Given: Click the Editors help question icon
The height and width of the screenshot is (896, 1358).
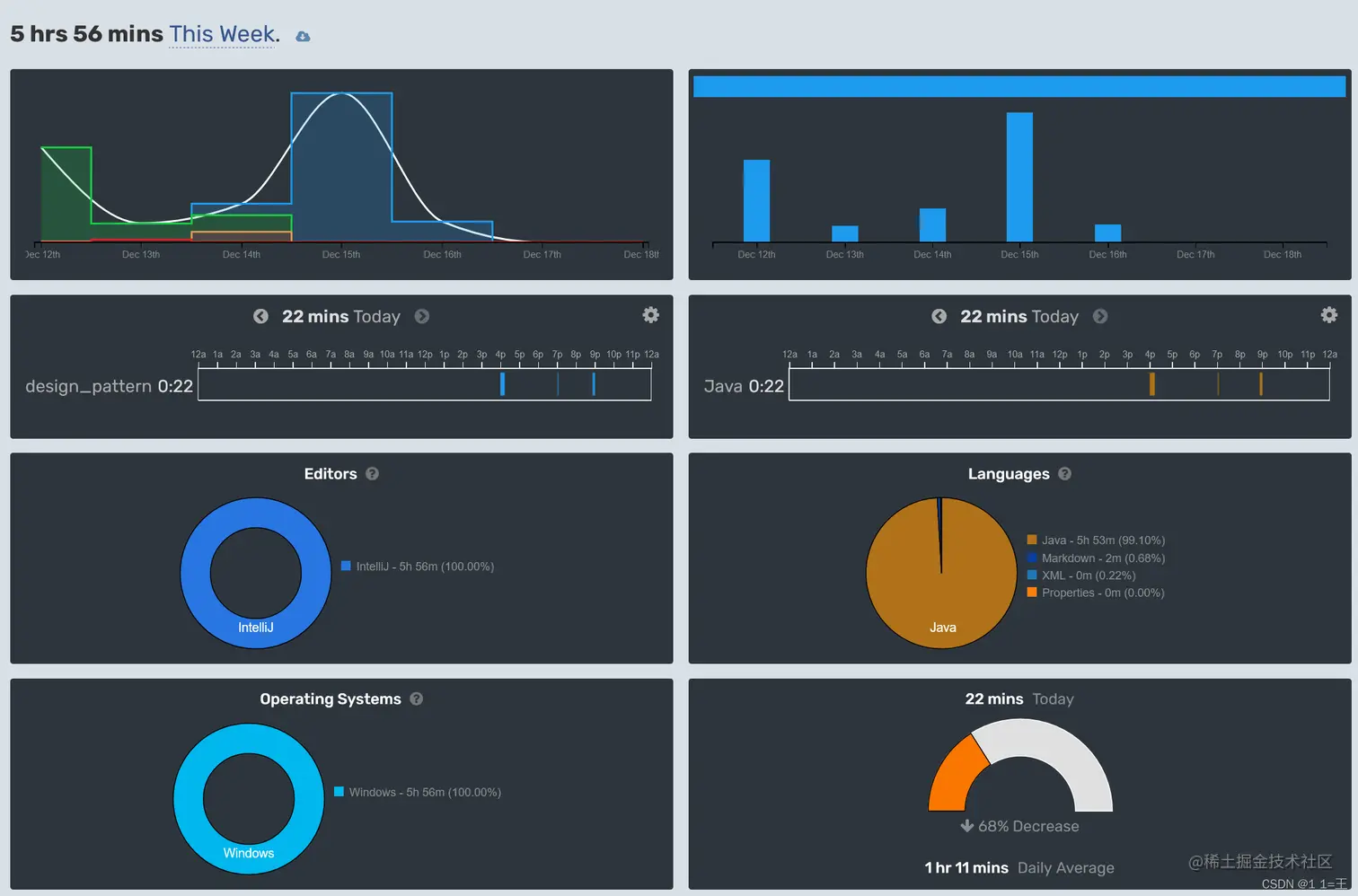Looking at the screenshot, I should (x=372, y=473).
